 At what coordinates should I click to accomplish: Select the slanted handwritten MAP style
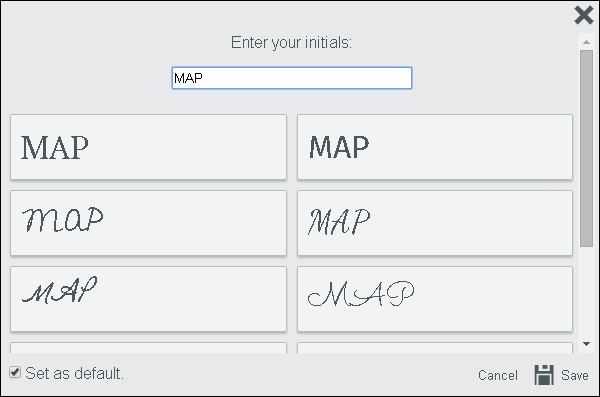[435, 223]
